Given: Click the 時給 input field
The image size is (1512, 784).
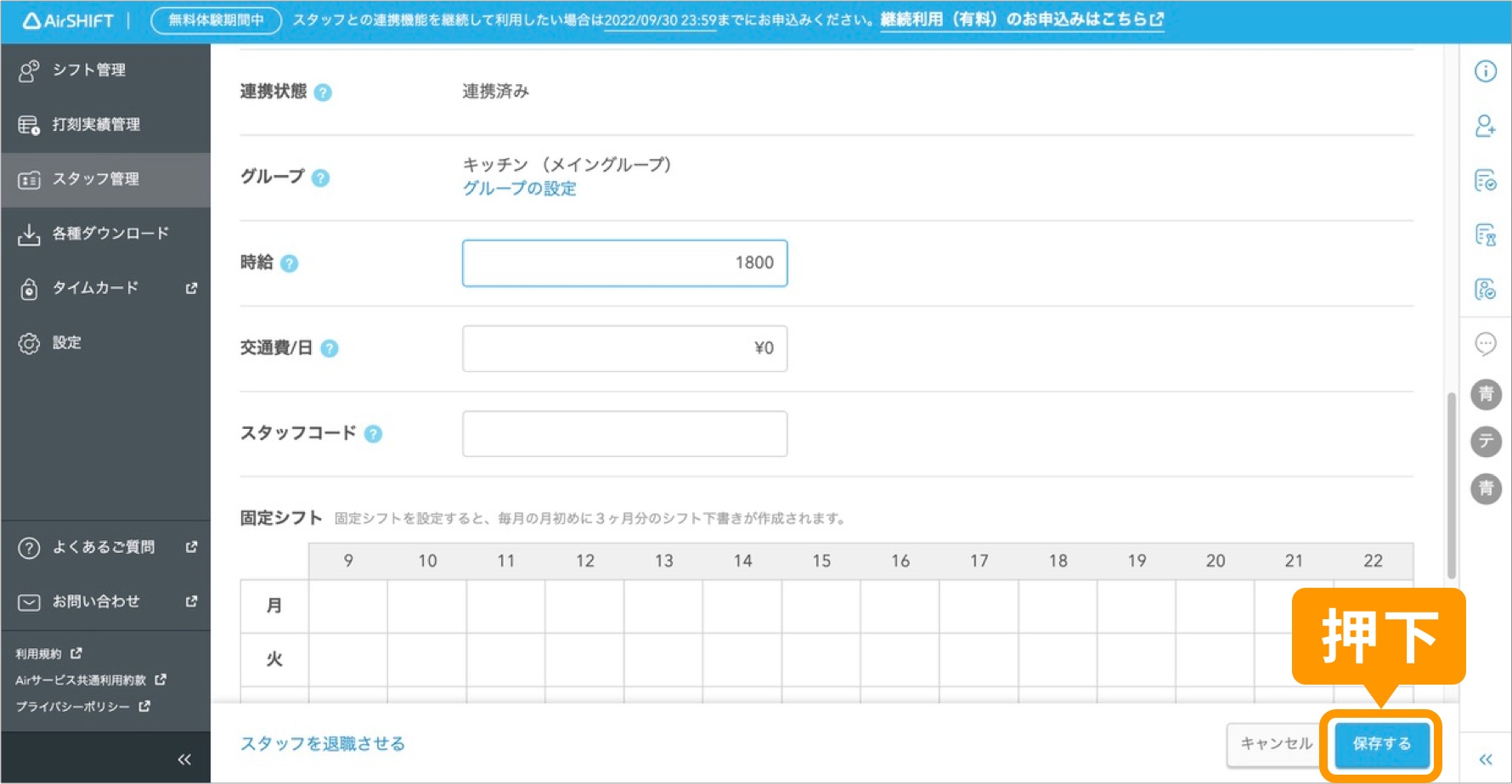Looking at the screenshot, I should (x=624, y=263).
